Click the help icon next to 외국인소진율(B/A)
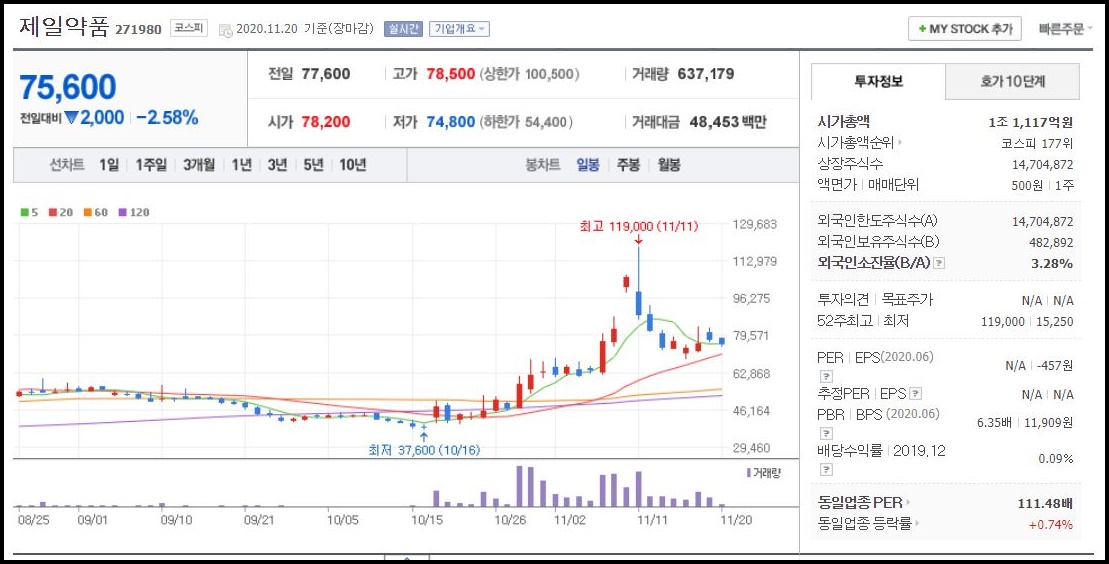 click(939, 263)
